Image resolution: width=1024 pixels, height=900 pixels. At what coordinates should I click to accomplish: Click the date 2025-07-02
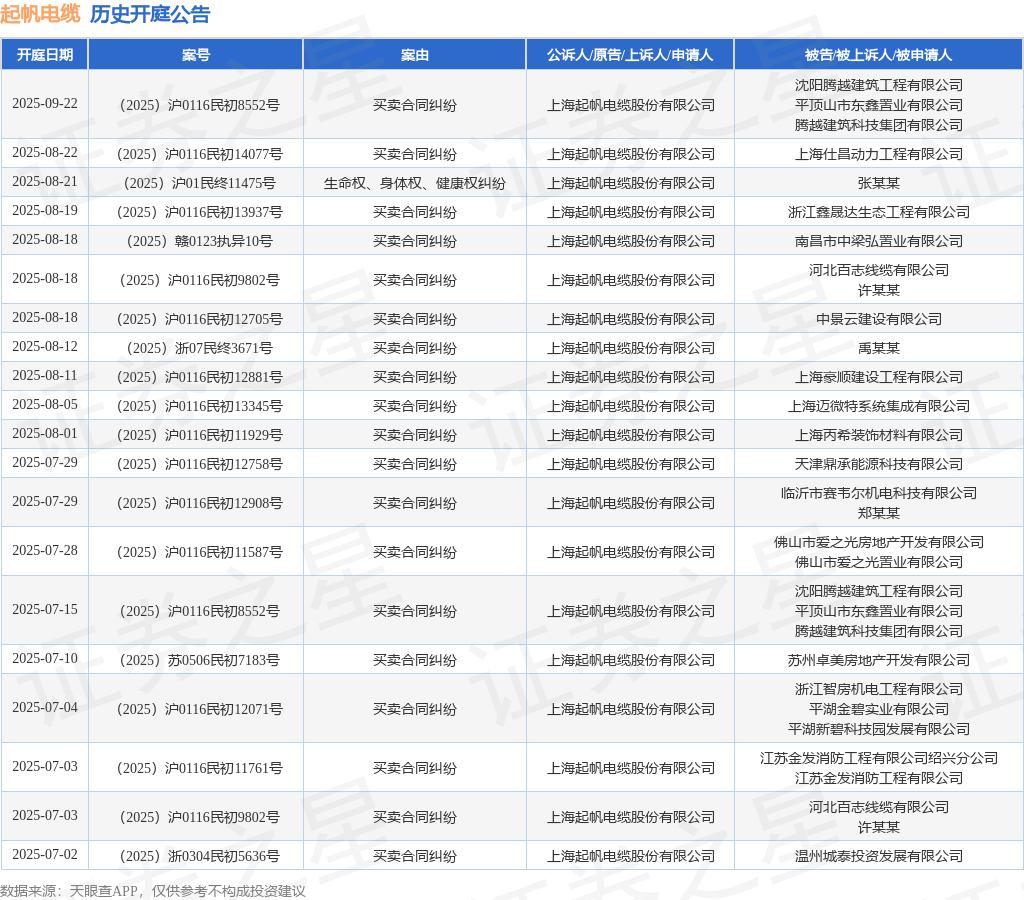[44, 855]
